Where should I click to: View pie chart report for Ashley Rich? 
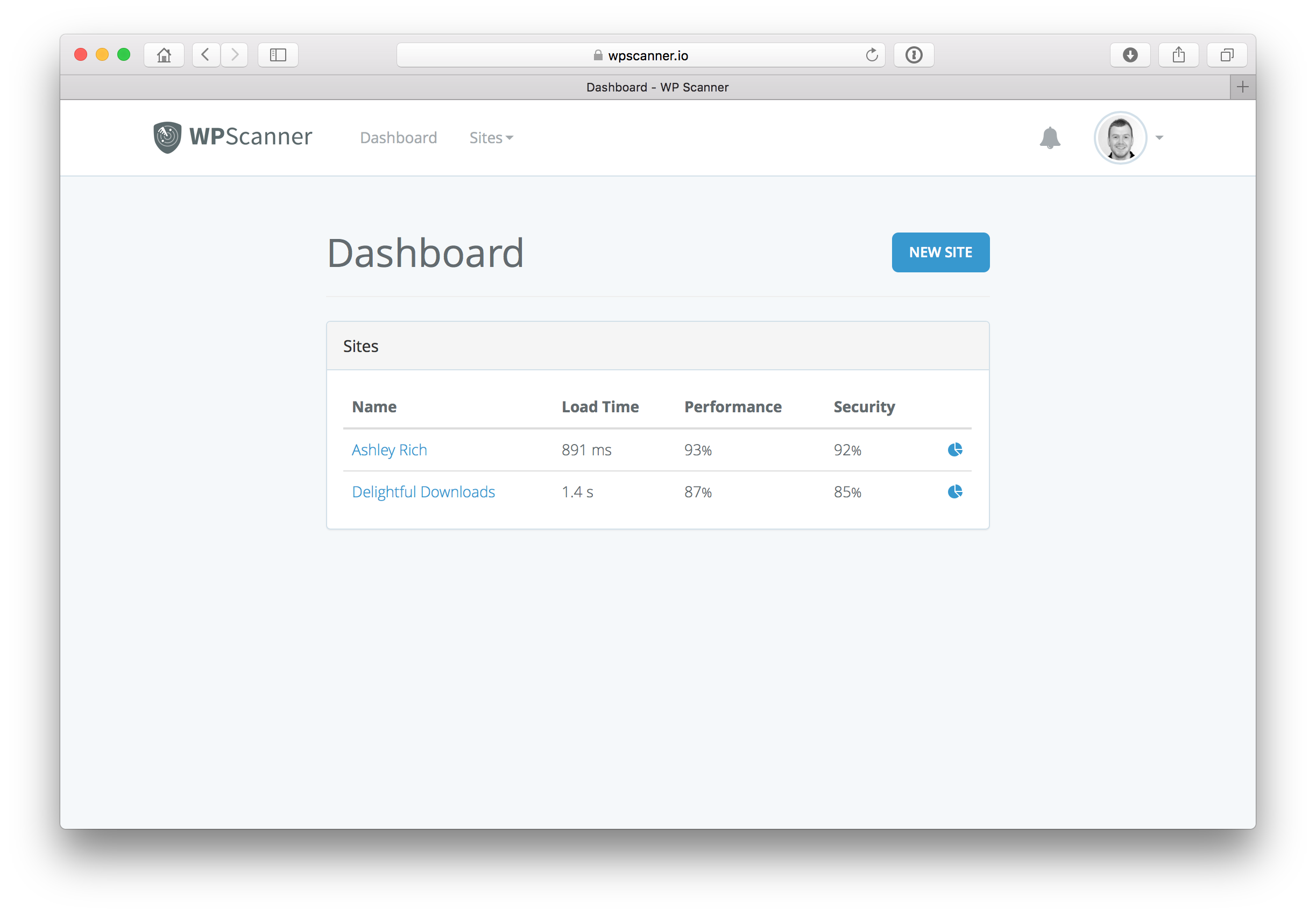(x=954, y=449)
